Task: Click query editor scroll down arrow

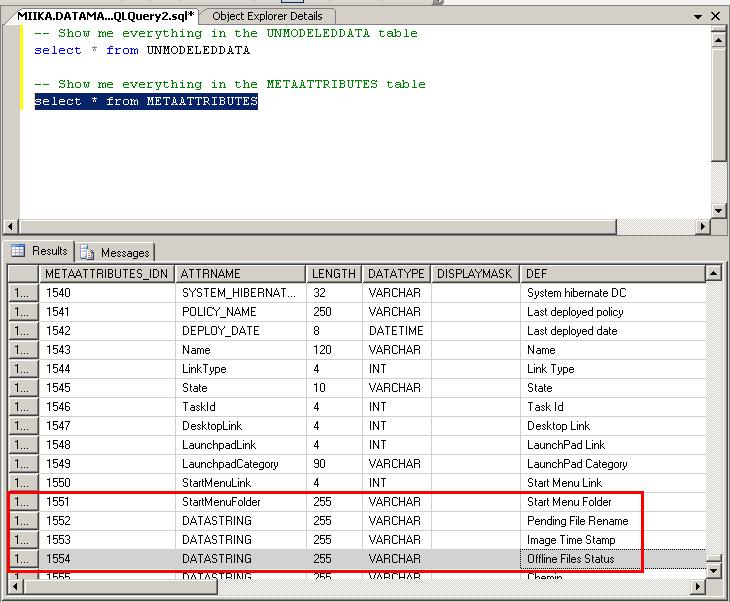Action: (718, 210)
